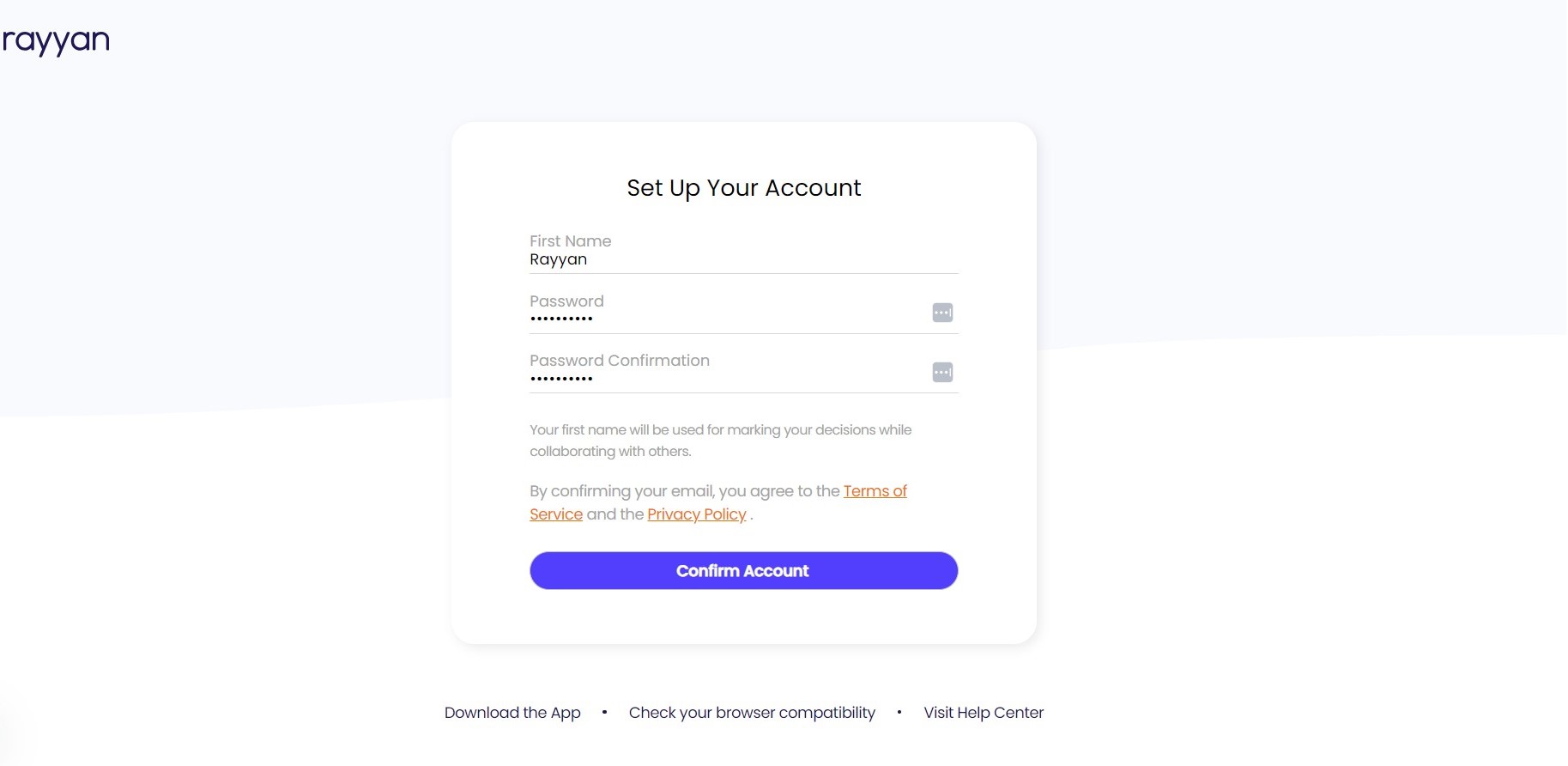Click the Confirm Account label text
This screenshot has width=1568, height=766.
pyautogui.click(x=743, y=570)
